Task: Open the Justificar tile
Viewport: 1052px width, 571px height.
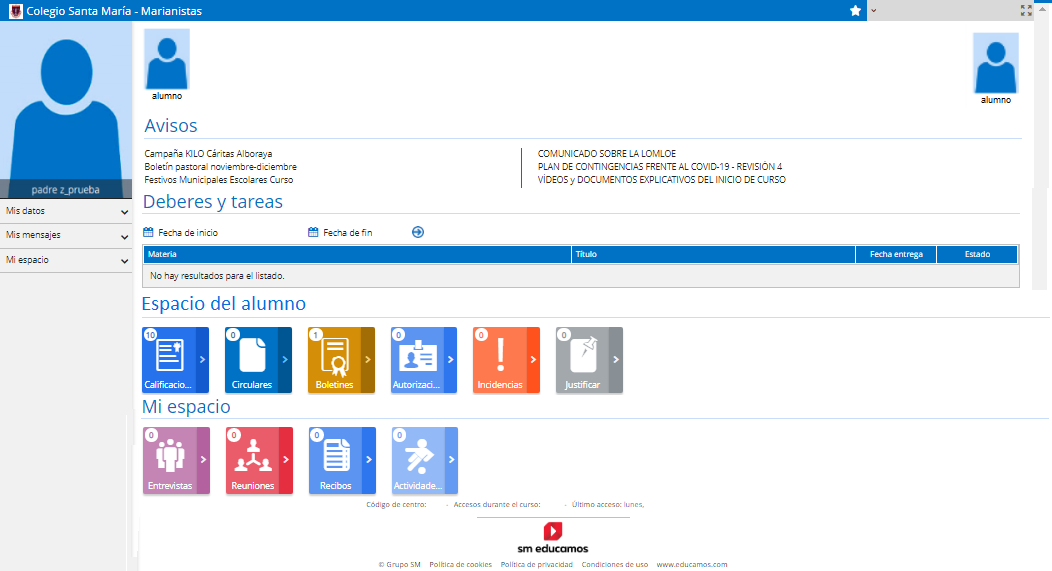Action: point(582,360)
